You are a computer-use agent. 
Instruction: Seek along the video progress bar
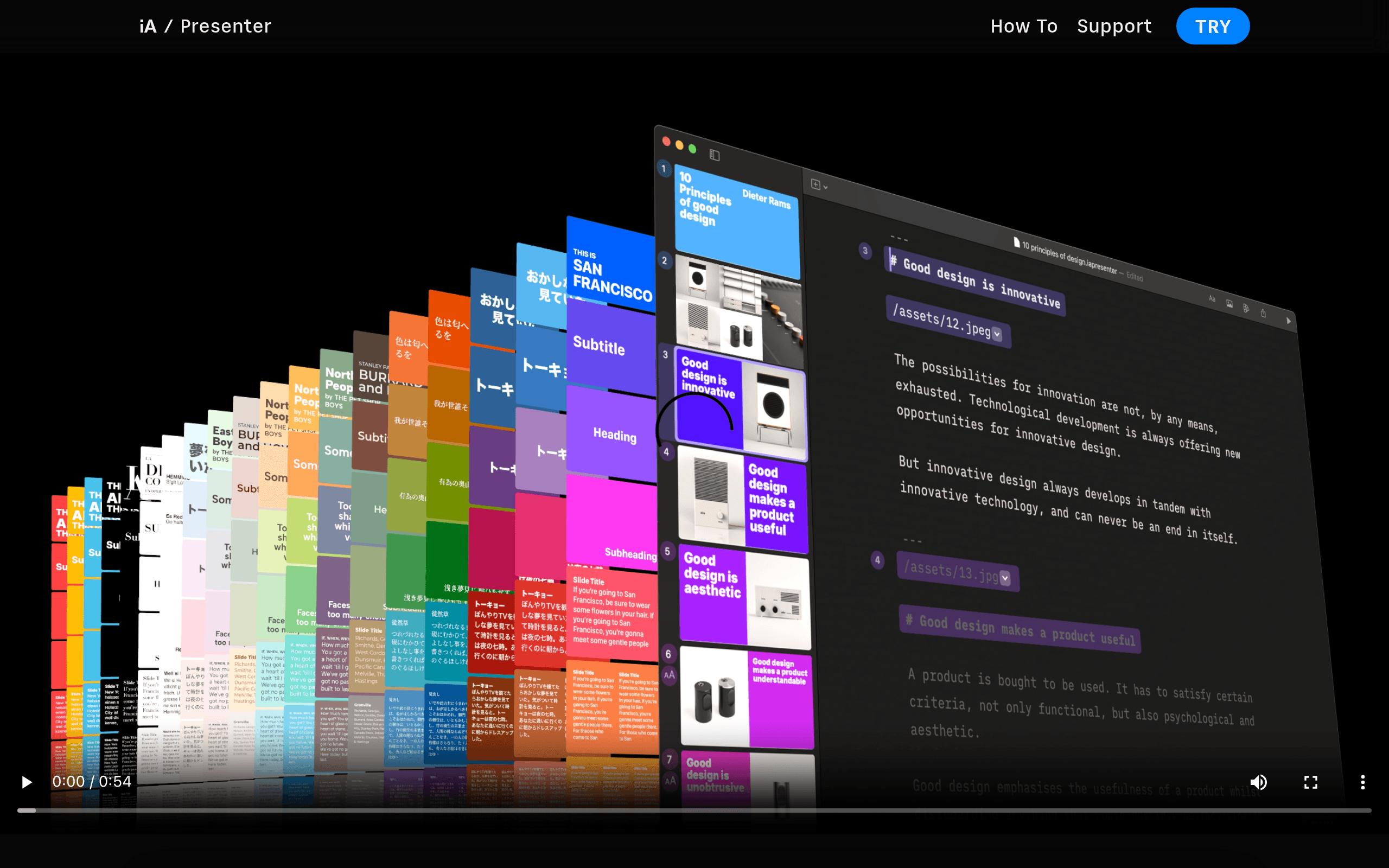point(694,810)
